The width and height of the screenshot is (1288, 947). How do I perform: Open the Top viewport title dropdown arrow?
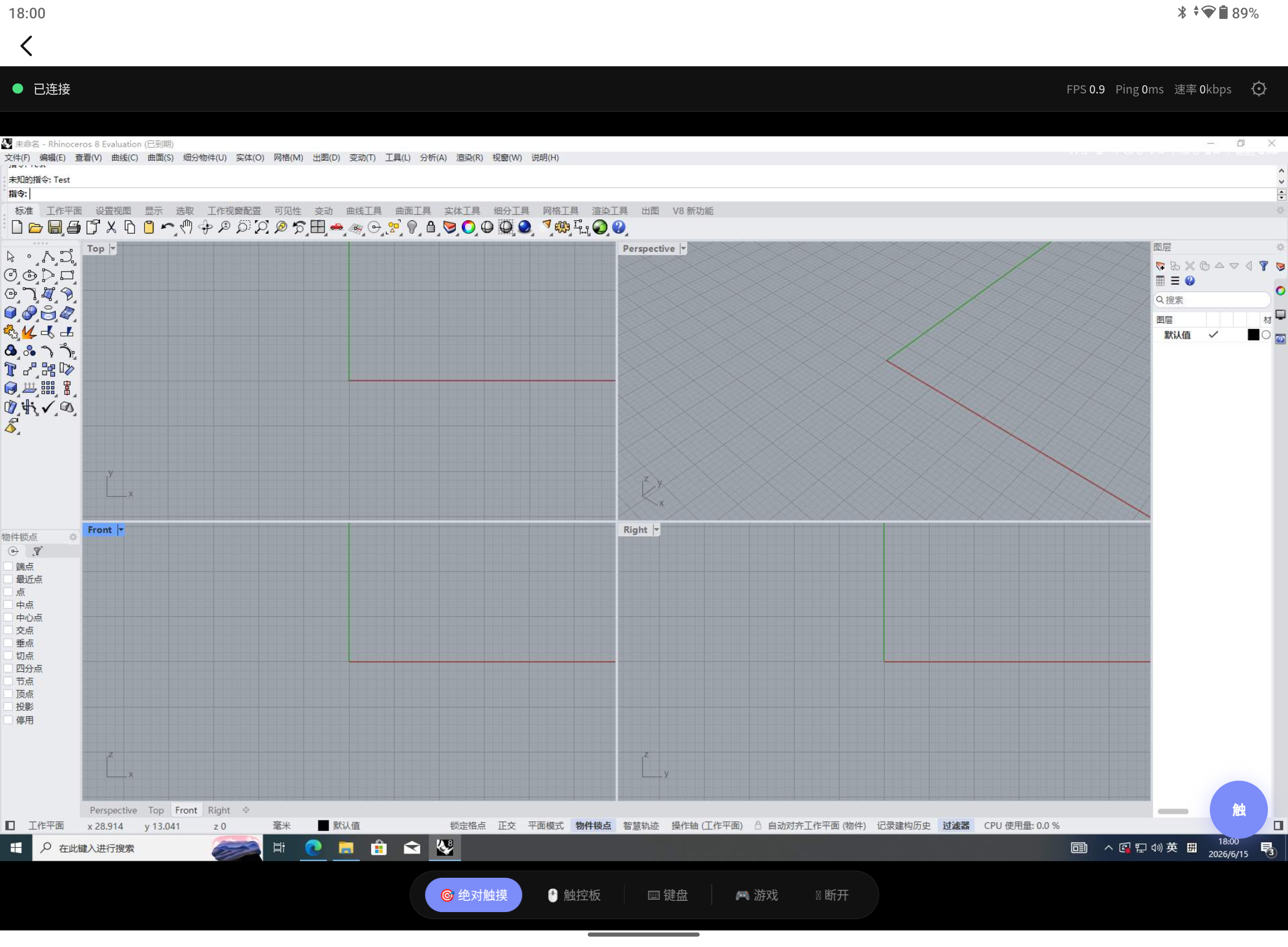pos(112,249)
